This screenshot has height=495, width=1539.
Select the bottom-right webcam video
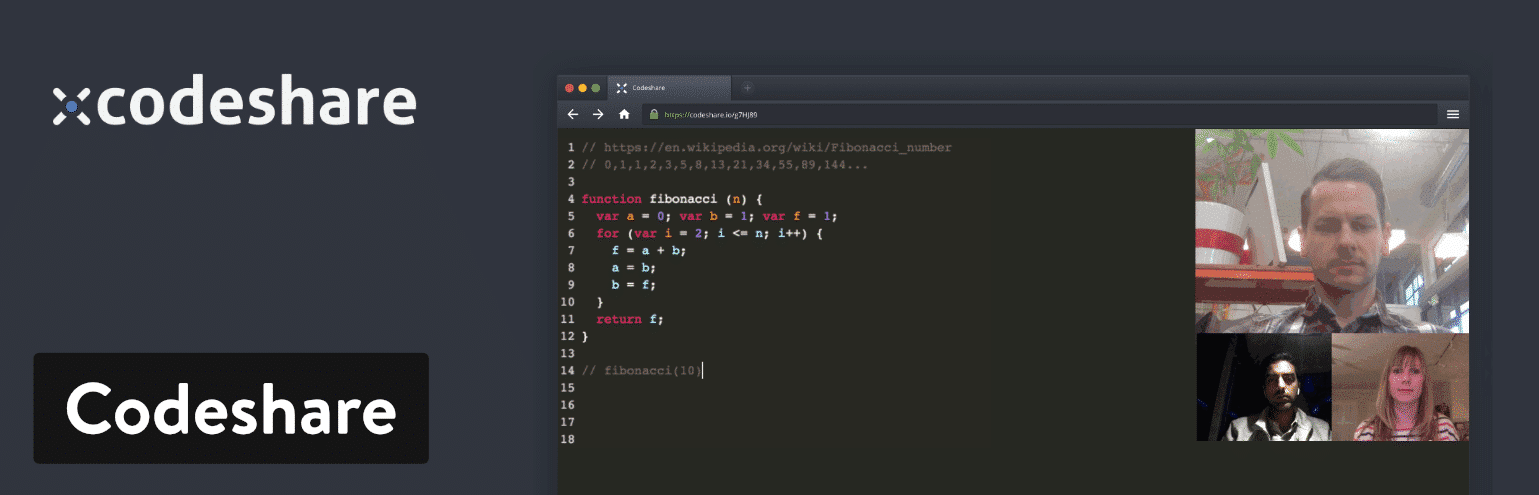click(x=1400, y=387)
